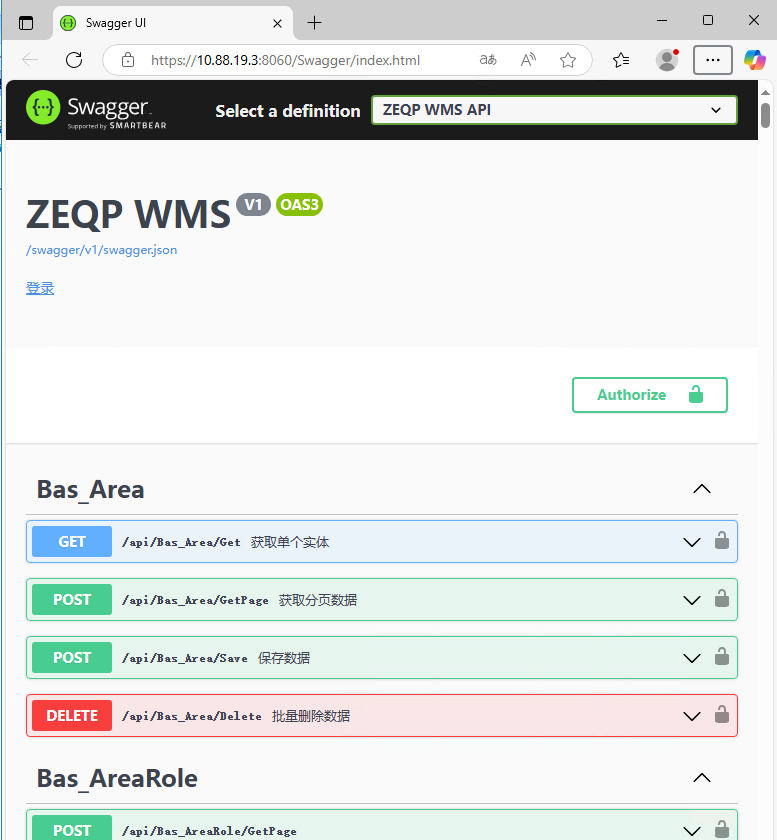The width and height of the screenshot is (777, 840).
Task: Click the Authorize button
Action: point(649,395)
